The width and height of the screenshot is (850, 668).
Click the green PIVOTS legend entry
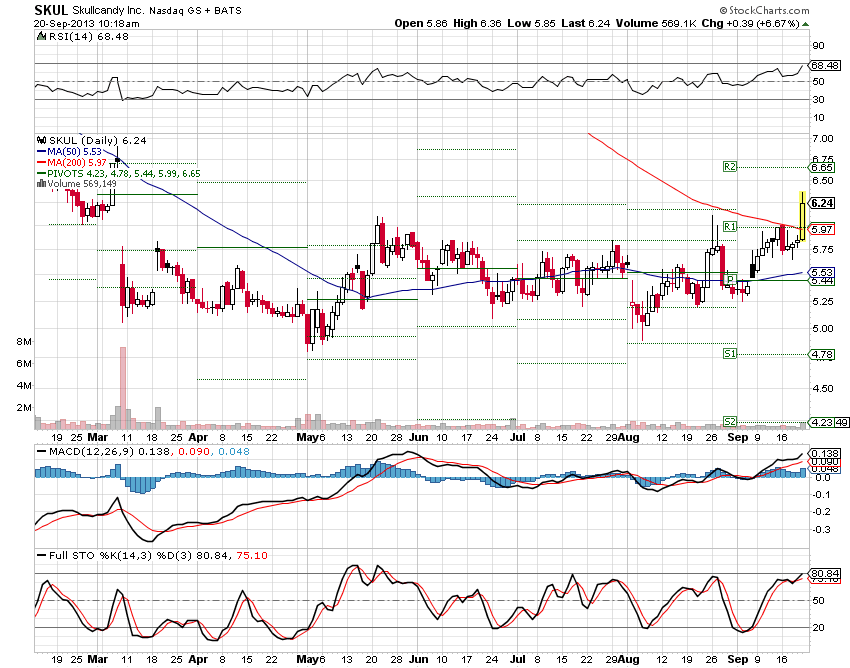tap(118, 174)
